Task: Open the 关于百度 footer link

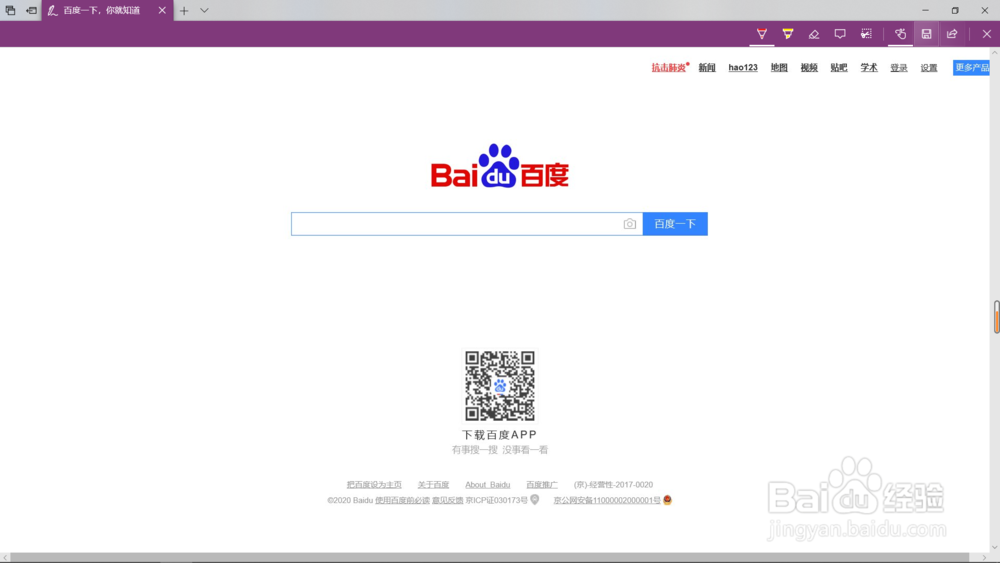Action: point(433,485)
